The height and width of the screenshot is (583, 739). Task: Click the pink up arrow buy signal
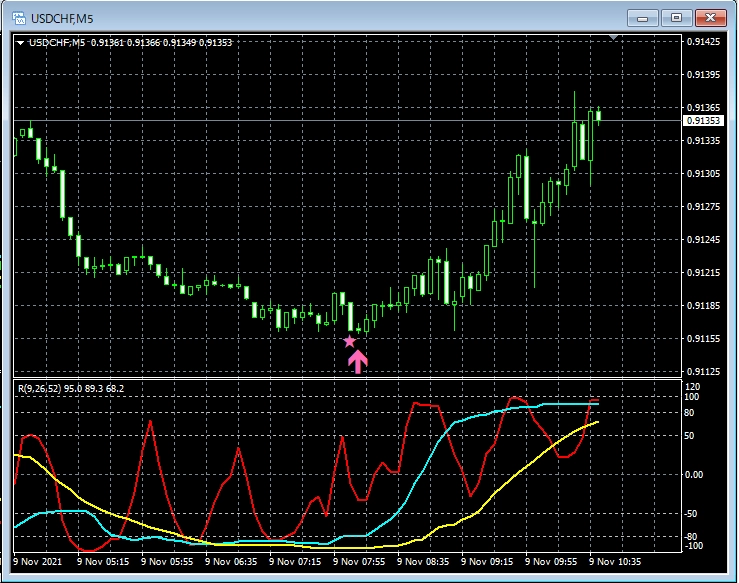[357, 362]
